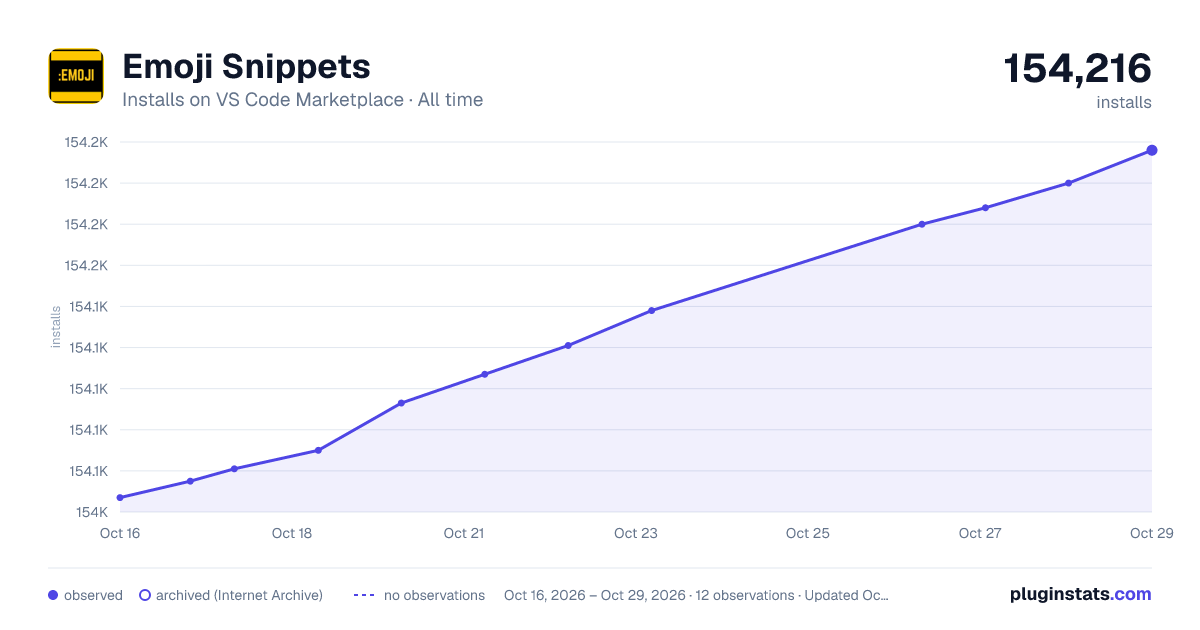The width and height of the screenshot is (1200, 630).
Task: Select the data point nearest Oct 27
Action: pos(986,208)
